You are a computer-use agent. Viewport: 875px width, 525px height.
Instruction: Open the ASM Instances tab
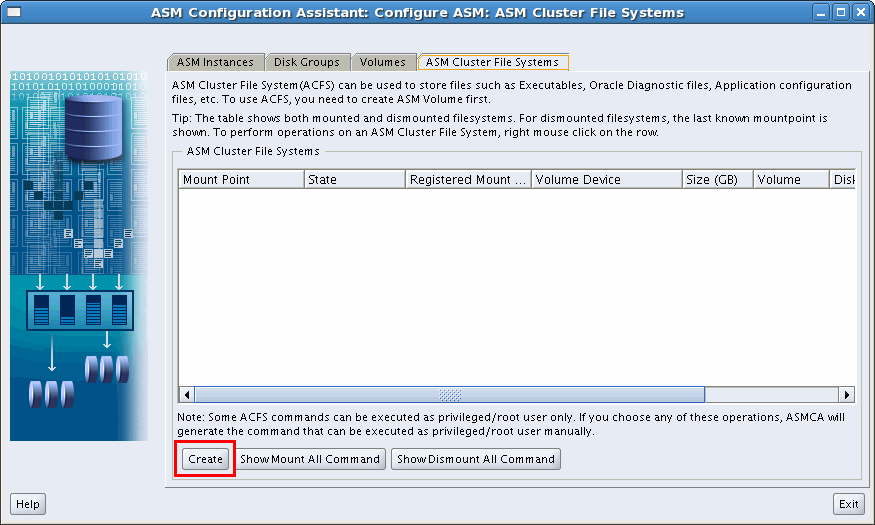(x=215, y=62)
